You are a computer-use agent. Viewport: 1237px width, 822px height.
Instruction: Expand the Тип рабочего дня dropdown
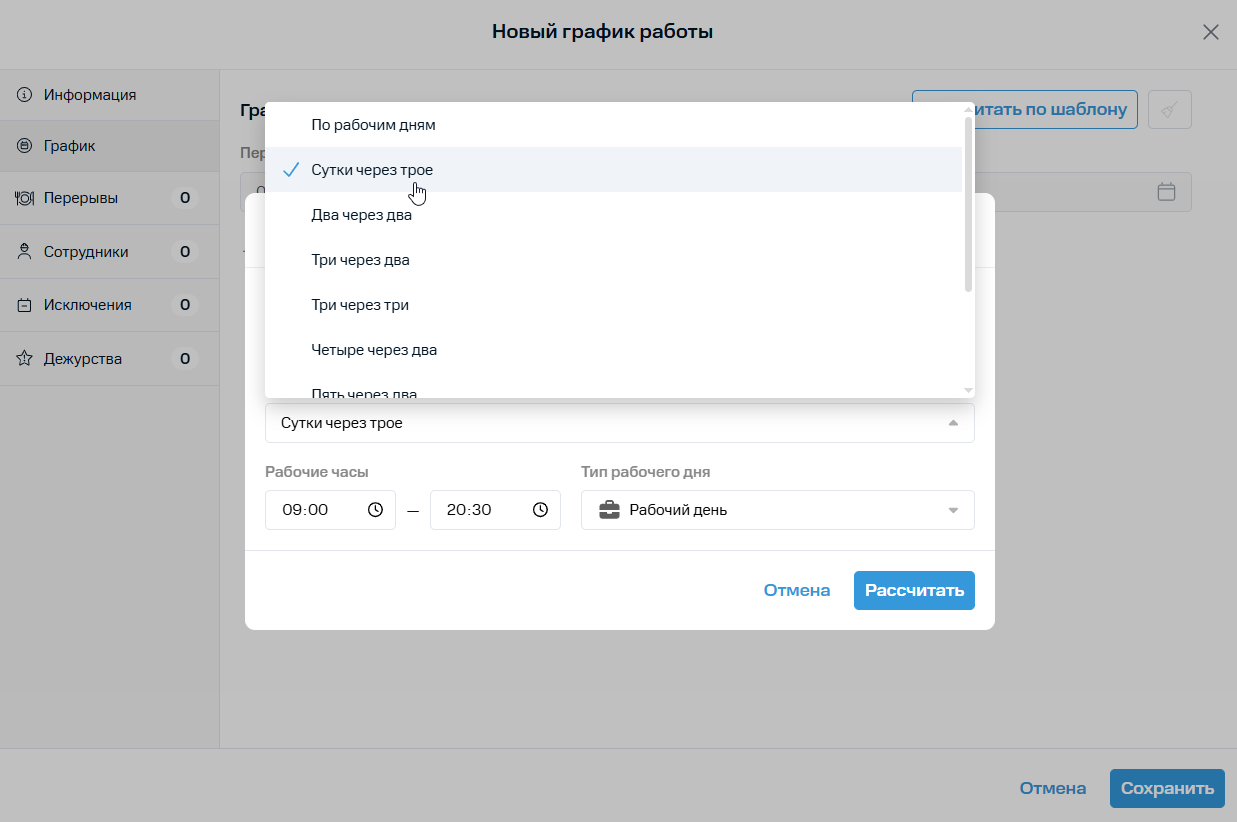click(777, 510)
